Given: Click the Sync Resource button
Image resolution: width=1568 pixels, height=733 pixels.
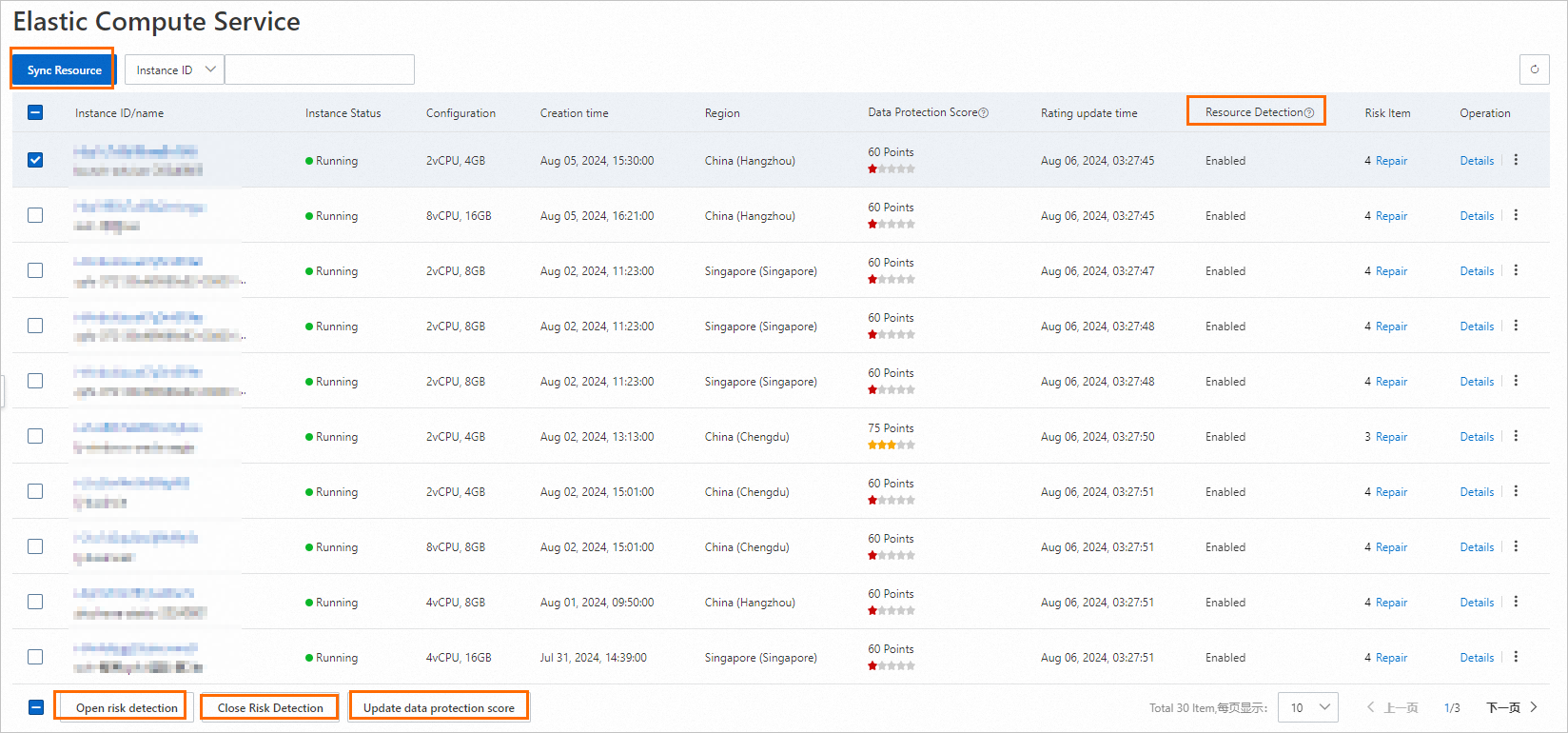Looking at the screenshot, I should pyautogui.click(x=64, y=70).
